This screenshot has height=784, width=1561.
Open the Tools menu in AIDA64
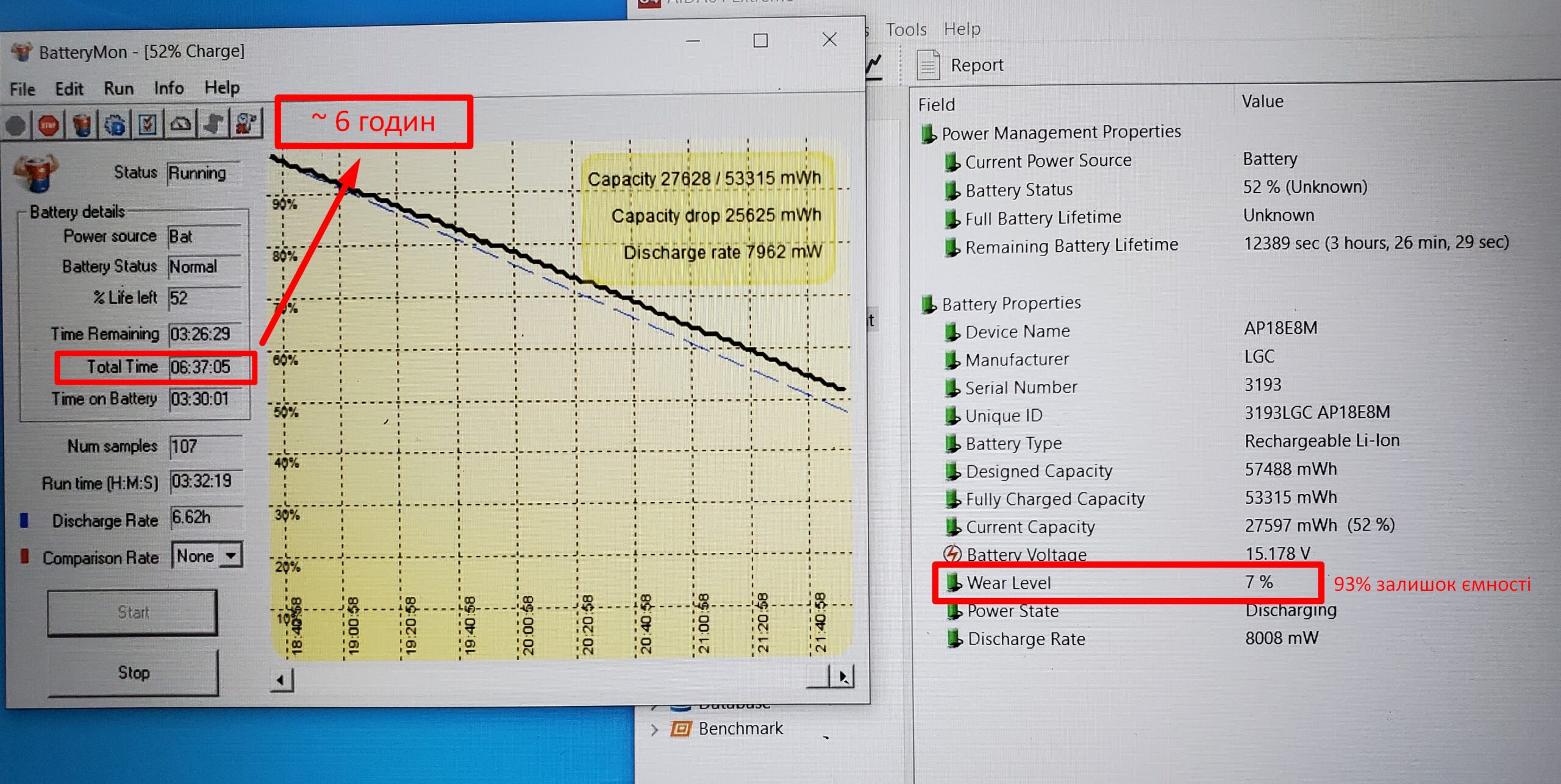(x=906, y=29)
